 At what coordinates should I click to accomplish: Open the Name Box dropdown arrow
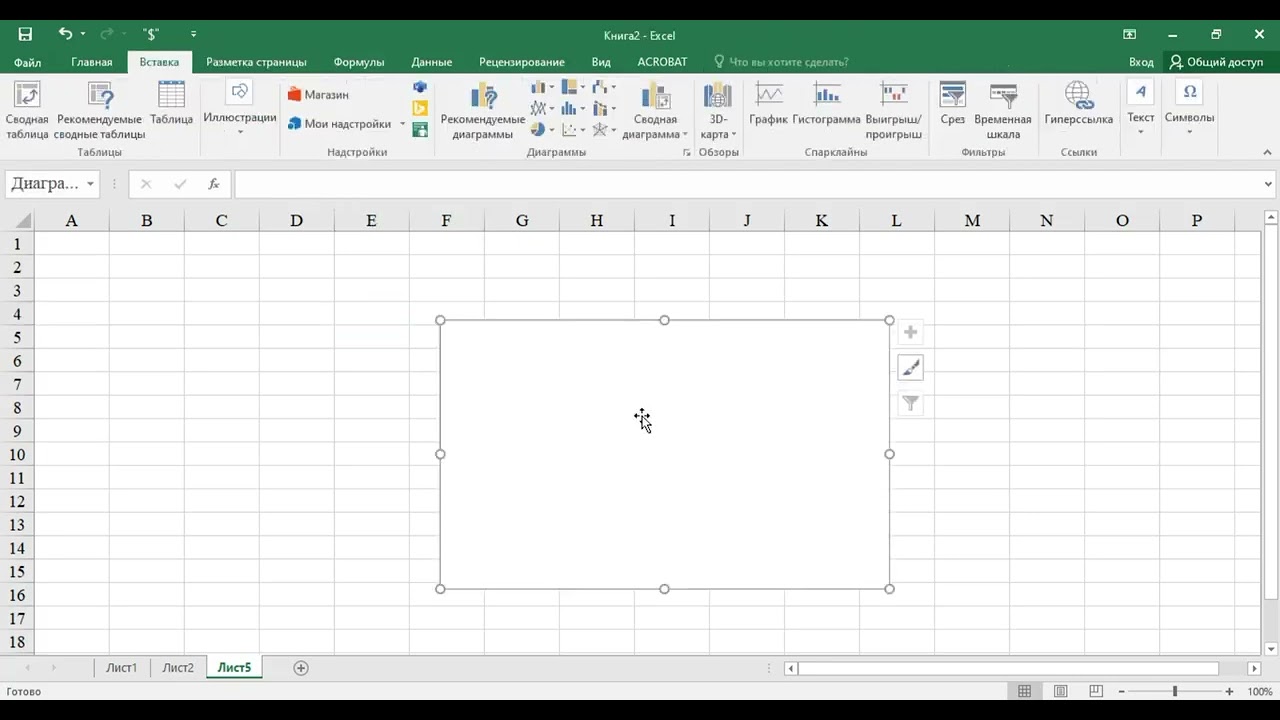click(90, 184)
